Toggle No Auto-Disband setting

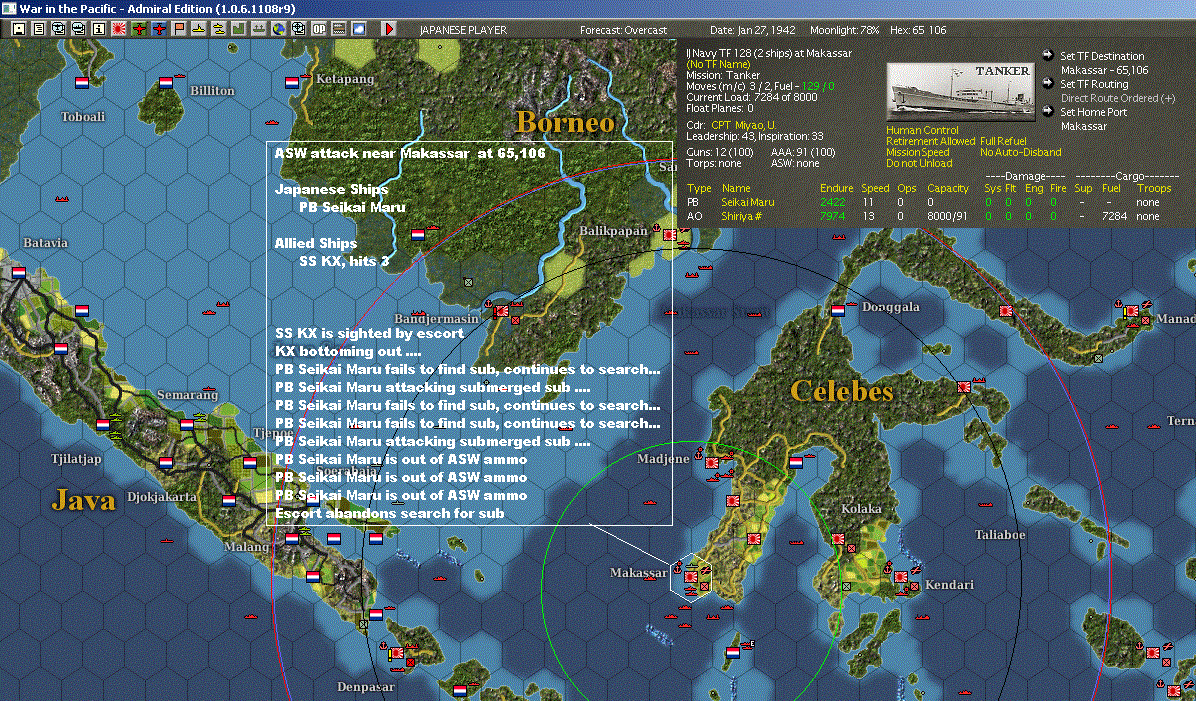pyautogui.click(x=1021, y=153)
